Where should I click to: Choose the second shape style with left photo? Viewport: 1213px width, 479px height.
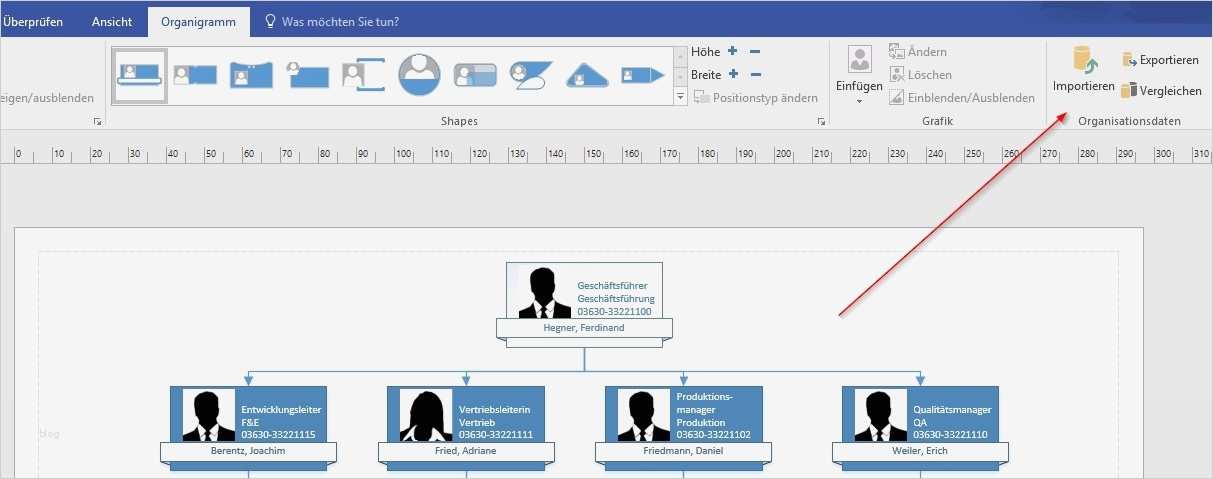coord(195,75)
